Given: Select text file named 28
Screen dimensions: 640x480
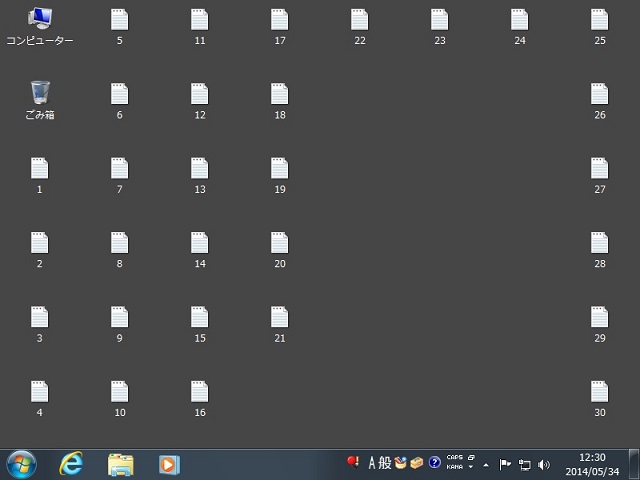Looking at the screenshot, I should (x=600, y=250).
